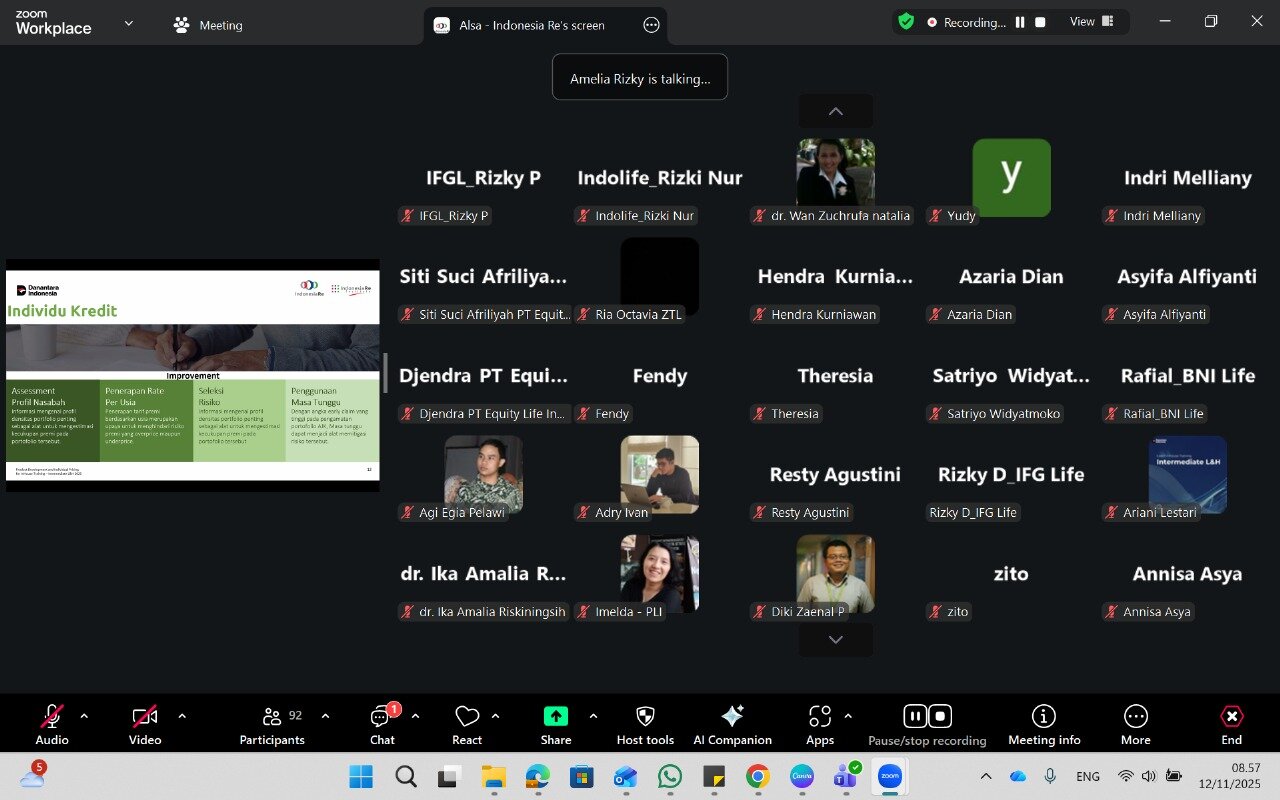Open the React emoji menu

467,724
